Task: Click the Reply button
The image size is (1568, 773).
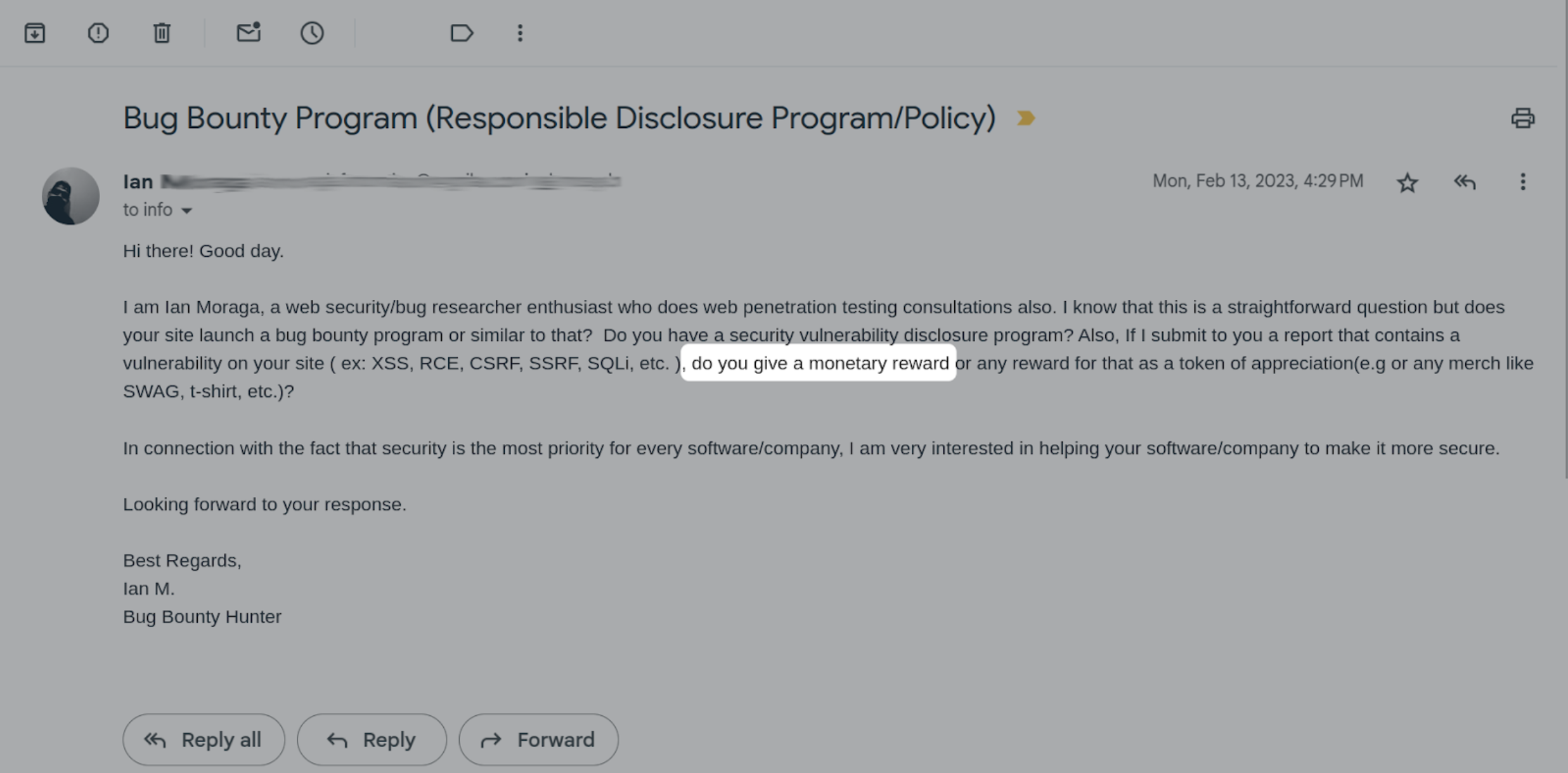Action: pos(372,739)
